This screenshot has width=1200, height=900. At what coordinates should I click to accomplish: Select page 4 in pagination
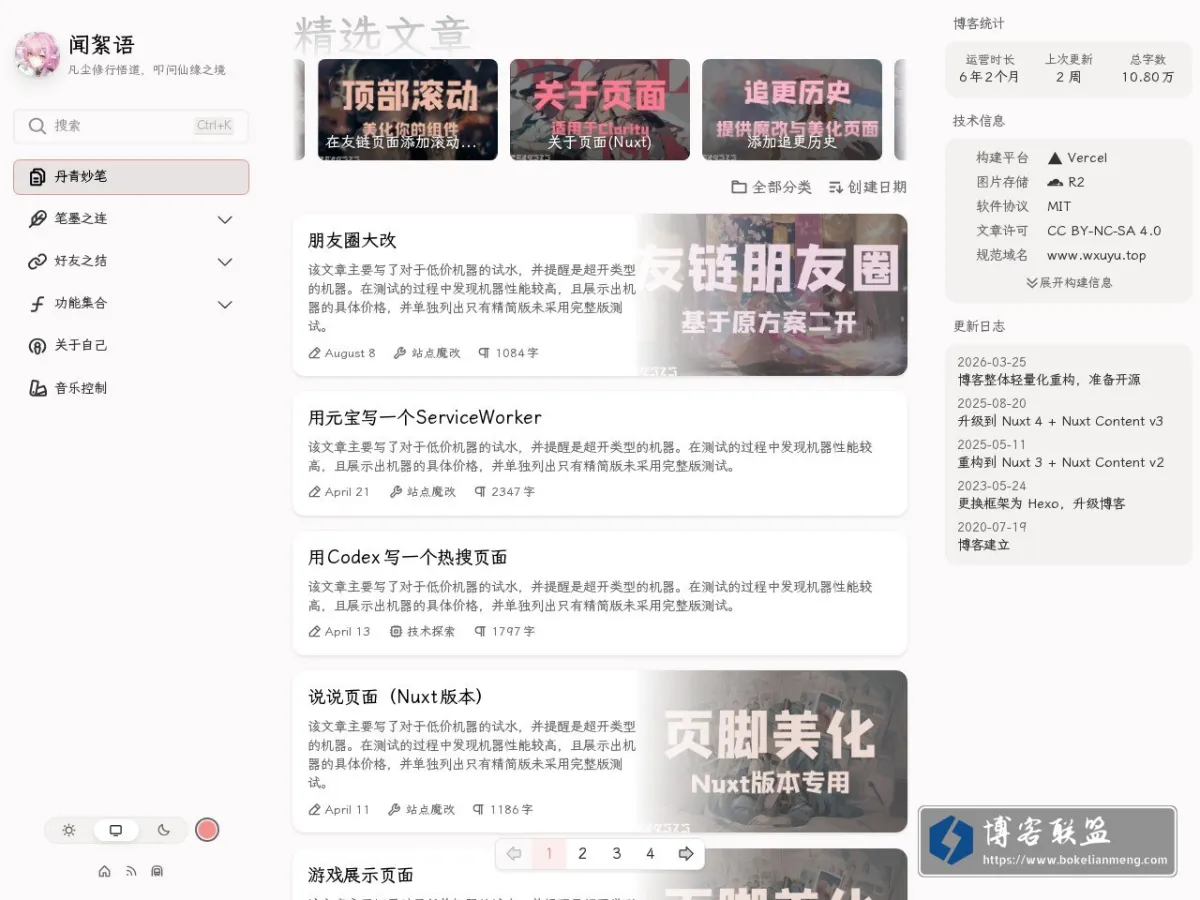(650, 854)
